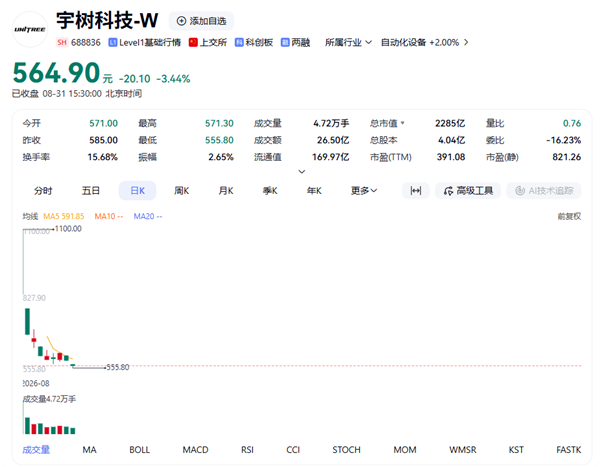Click arrow next to 自动化设备 +2.00%
This screenshot has height=467, width=600.
click(466, 42)
